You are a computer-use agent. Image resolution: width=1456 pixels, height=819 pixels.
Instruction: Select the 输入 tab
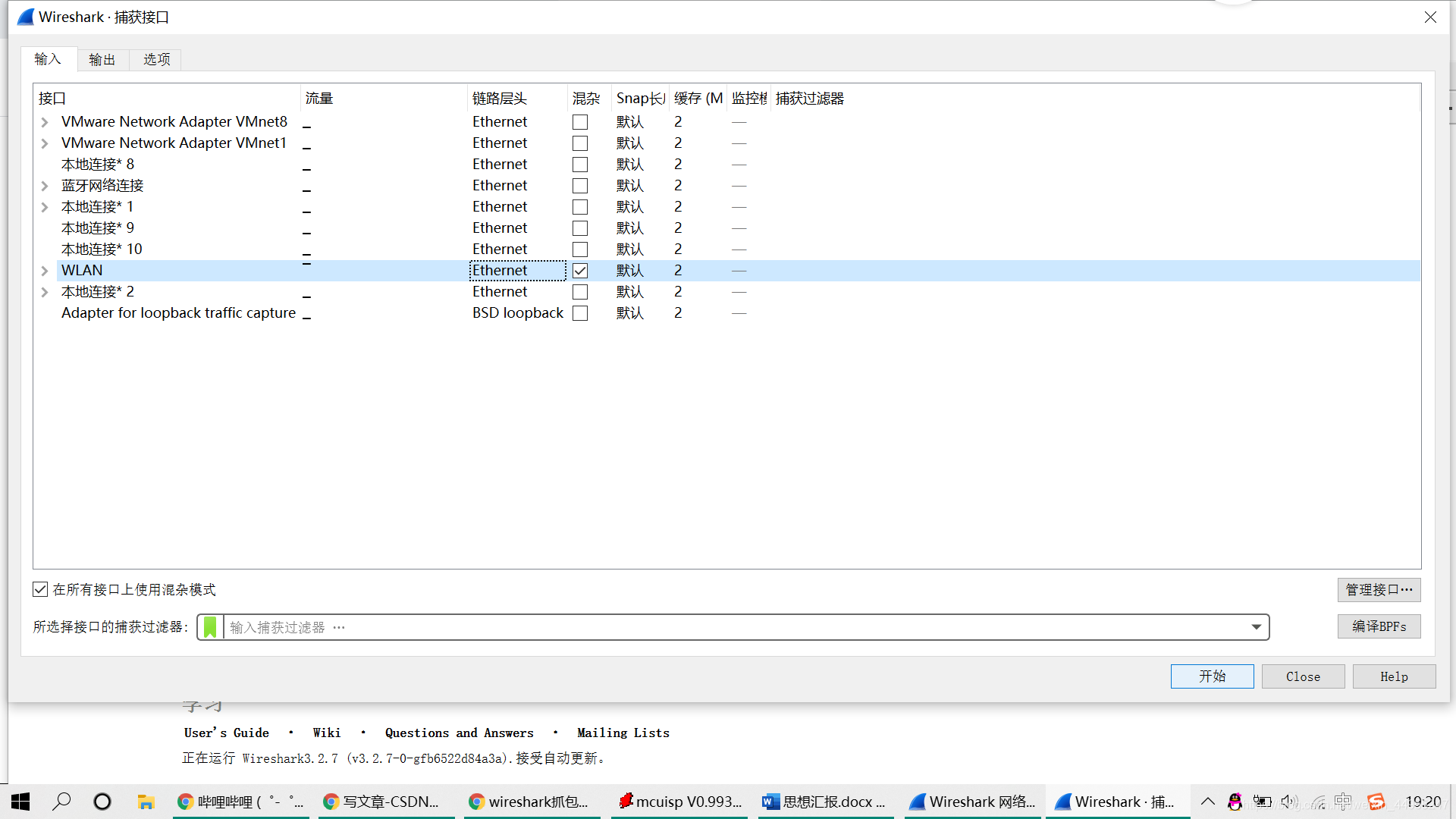point(48,59)
